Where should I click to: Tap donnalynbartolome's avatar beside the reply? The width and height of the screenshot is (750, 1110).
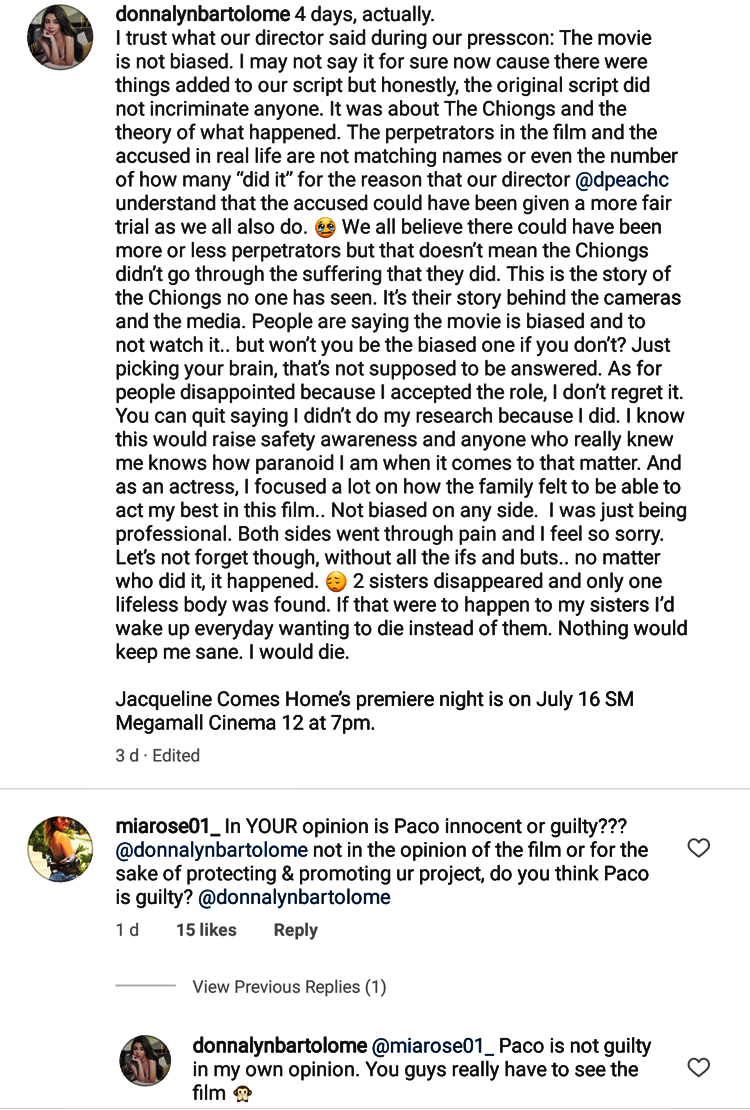pyautogui.click(x=145, y=1060)
